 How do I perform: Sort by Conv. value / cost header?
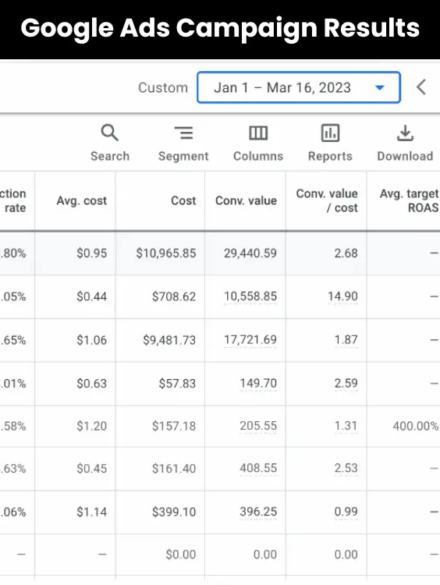coord(327,201)
